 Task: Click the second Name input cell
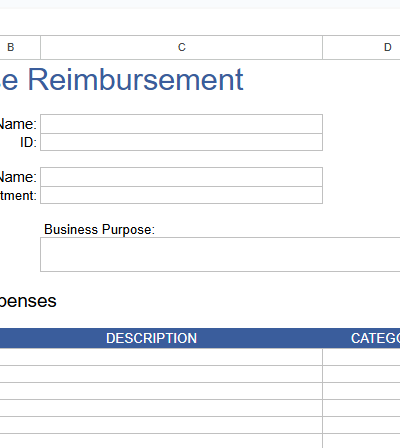(181, 177)
